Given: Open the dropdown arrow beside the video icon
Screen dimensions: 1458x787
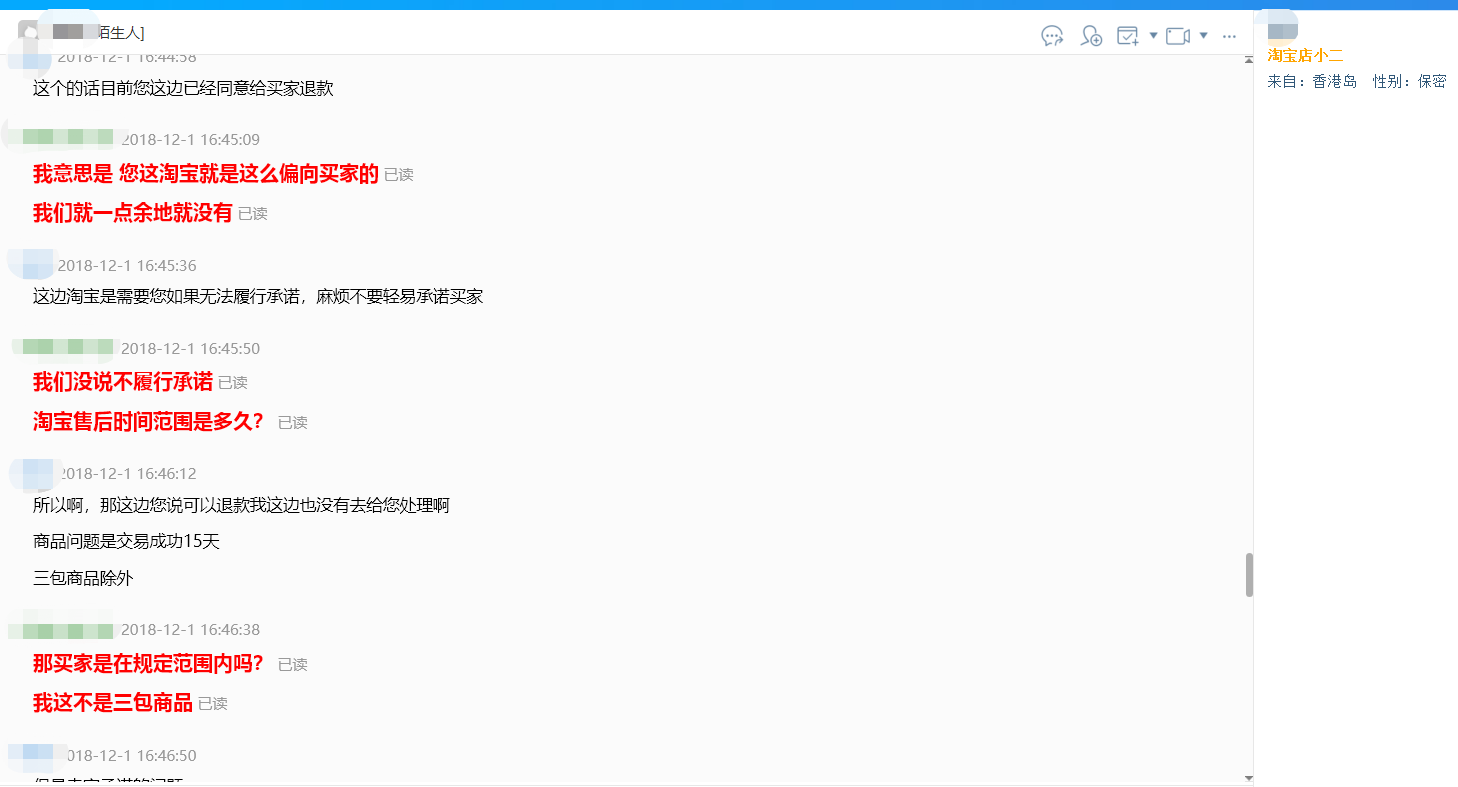Looking at the screenshot, I should 1203,35.
